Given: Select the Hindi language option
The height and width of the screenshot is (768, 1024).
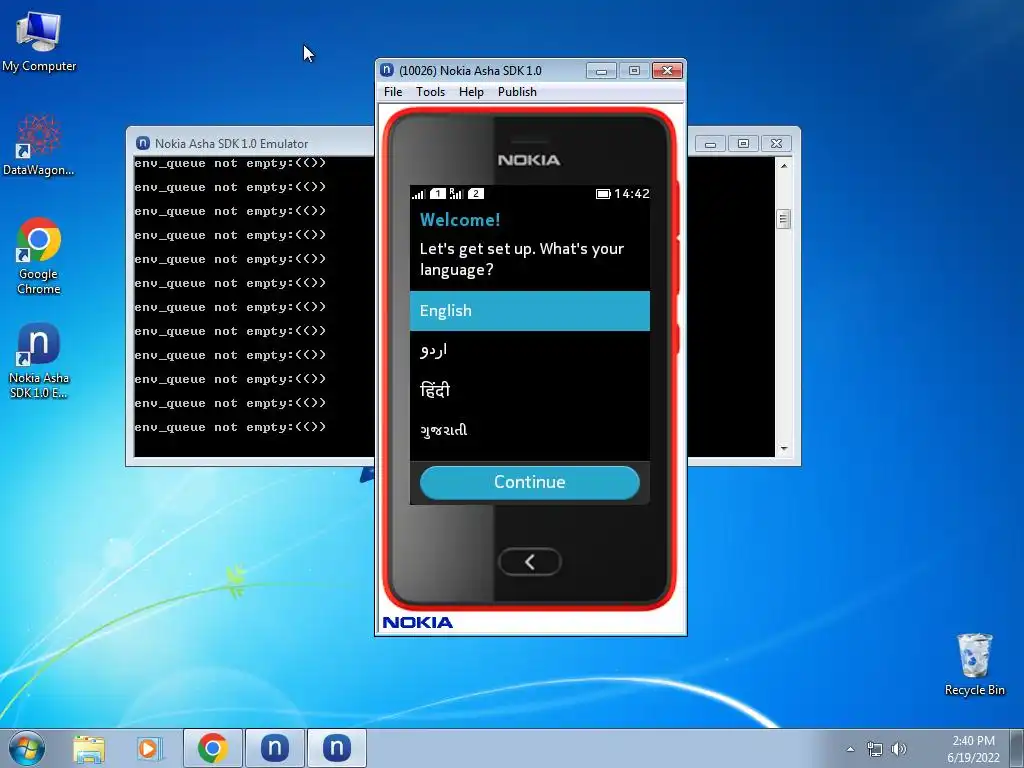Looking at the screenshot, I should pos(530,391).
